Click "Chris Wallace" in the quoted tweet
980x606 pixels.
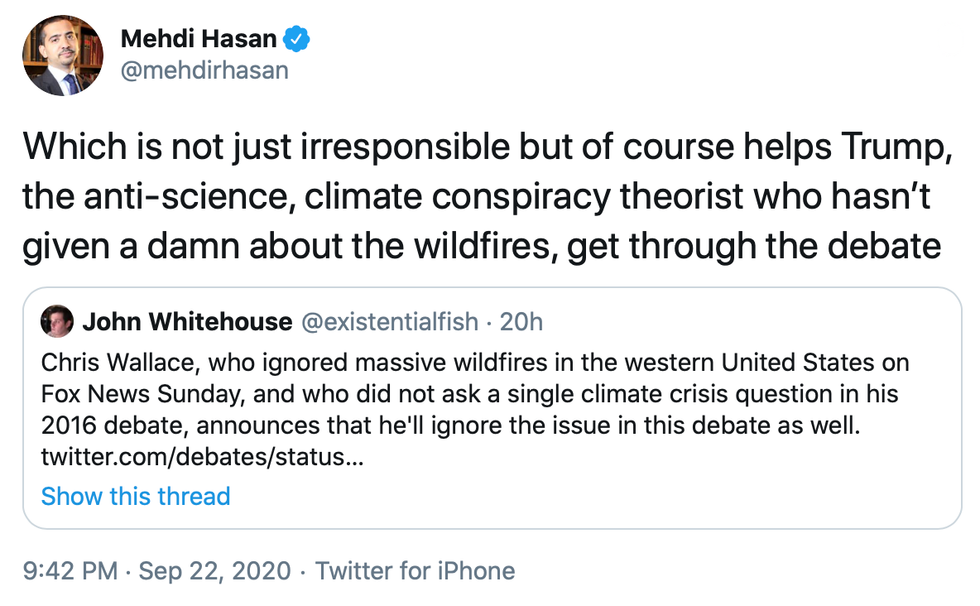point(103,361)
